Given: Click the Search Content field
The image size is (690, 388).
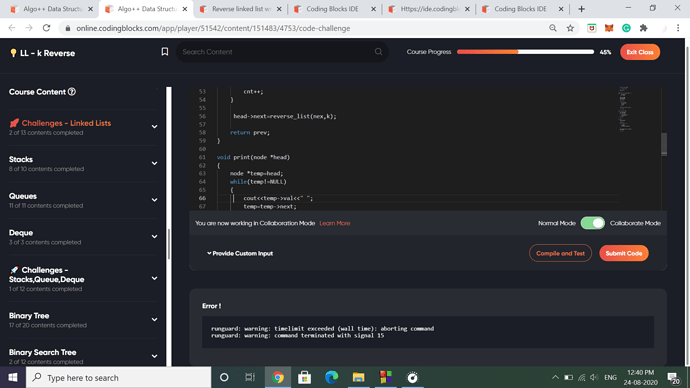Looking at the screenshot, I should pos(282,52).
